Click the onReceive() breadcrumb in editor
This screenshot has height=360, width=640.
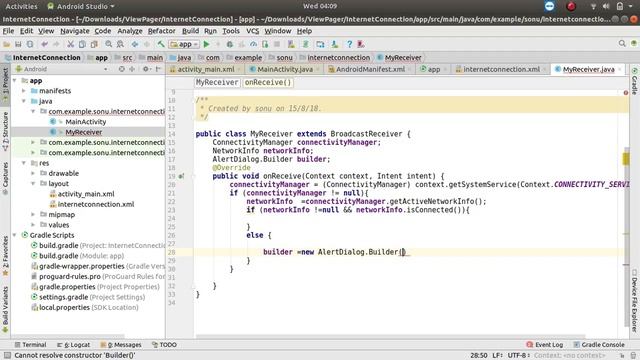click(x=268, y=82)
